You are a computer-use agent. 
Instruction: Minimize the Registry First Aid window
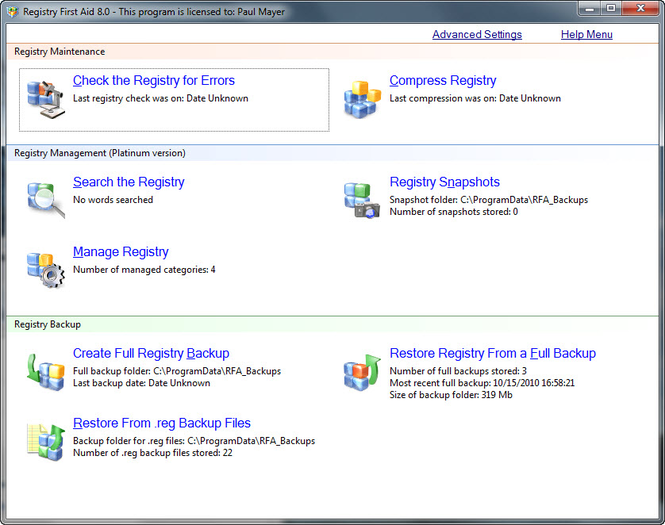(x=590, y=8)
